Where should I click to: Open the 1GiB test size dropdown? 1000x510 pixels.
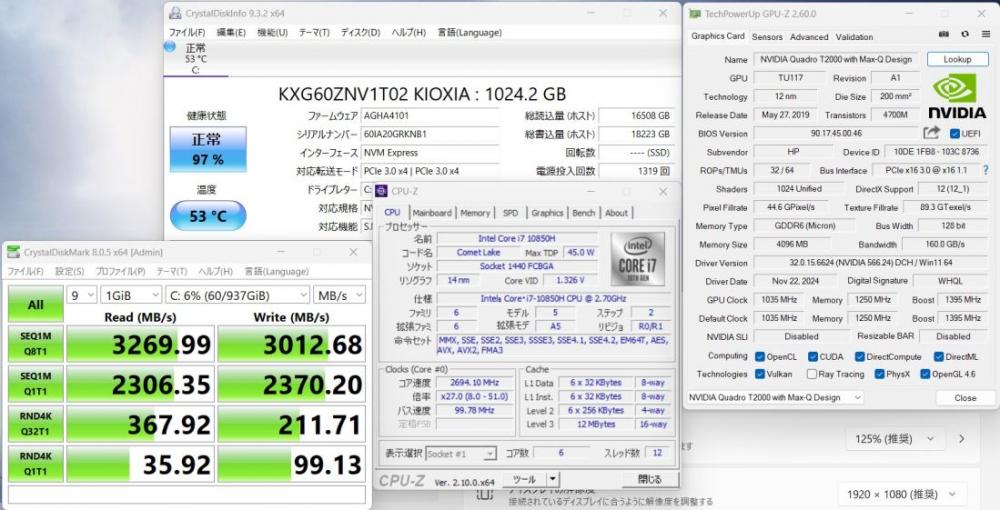coord(131,295)
